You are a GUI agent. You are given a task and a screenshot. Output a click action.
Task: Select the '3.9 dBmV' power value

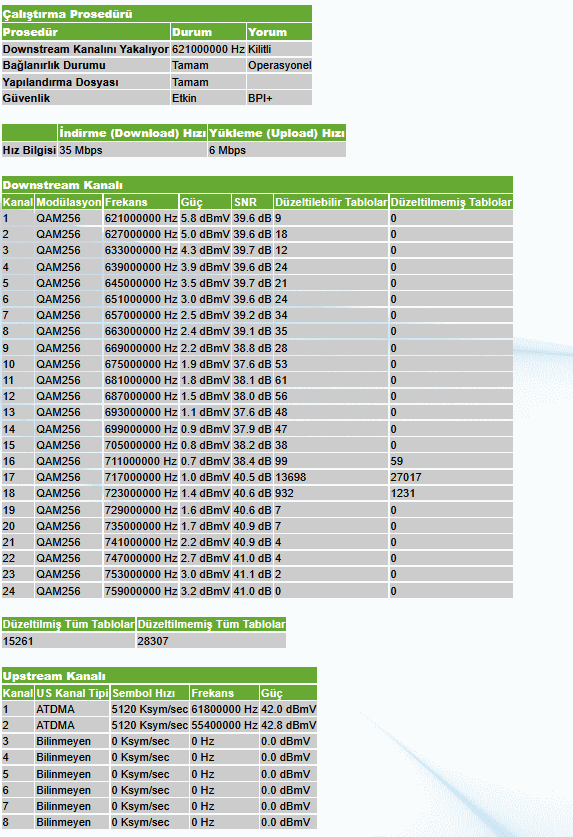pos(205,267)
